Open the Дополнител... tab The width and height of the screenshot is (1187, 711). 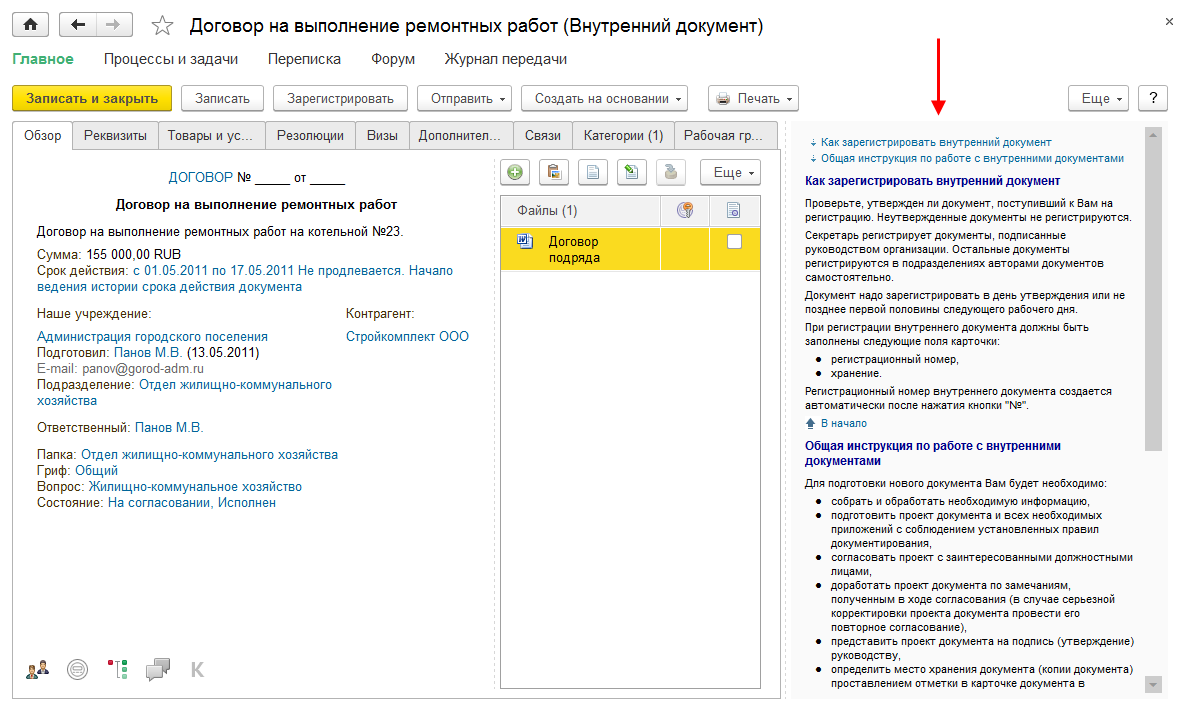[460, 136]
